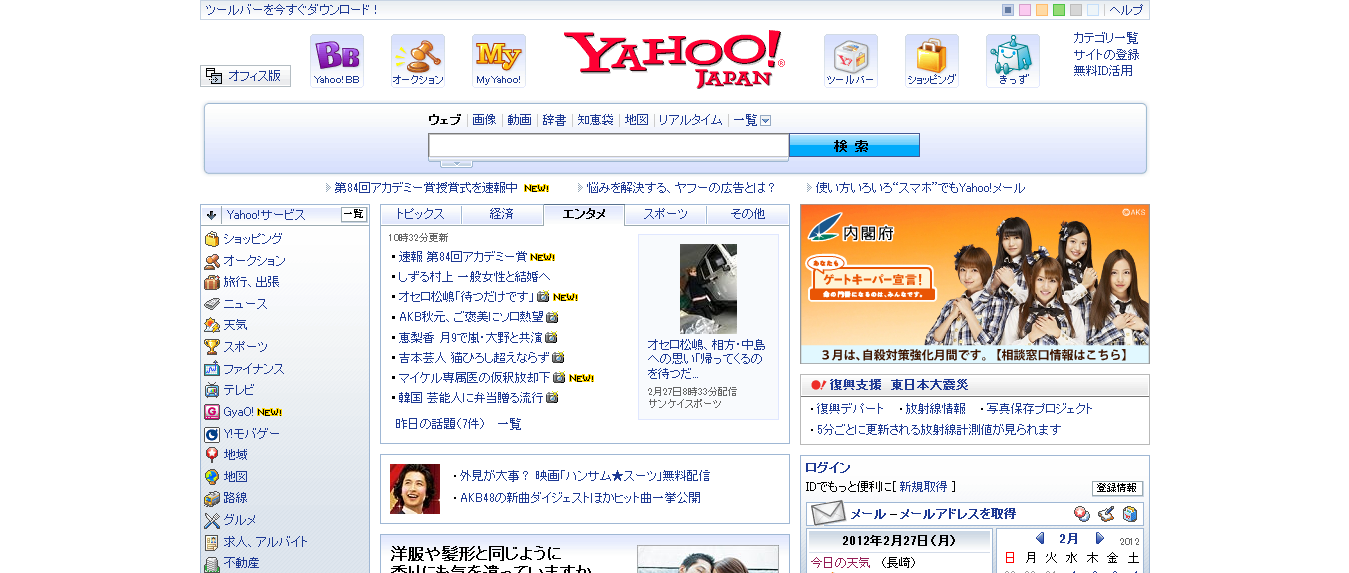Open the オークション gavel icon in header

(x=417, y=61)
